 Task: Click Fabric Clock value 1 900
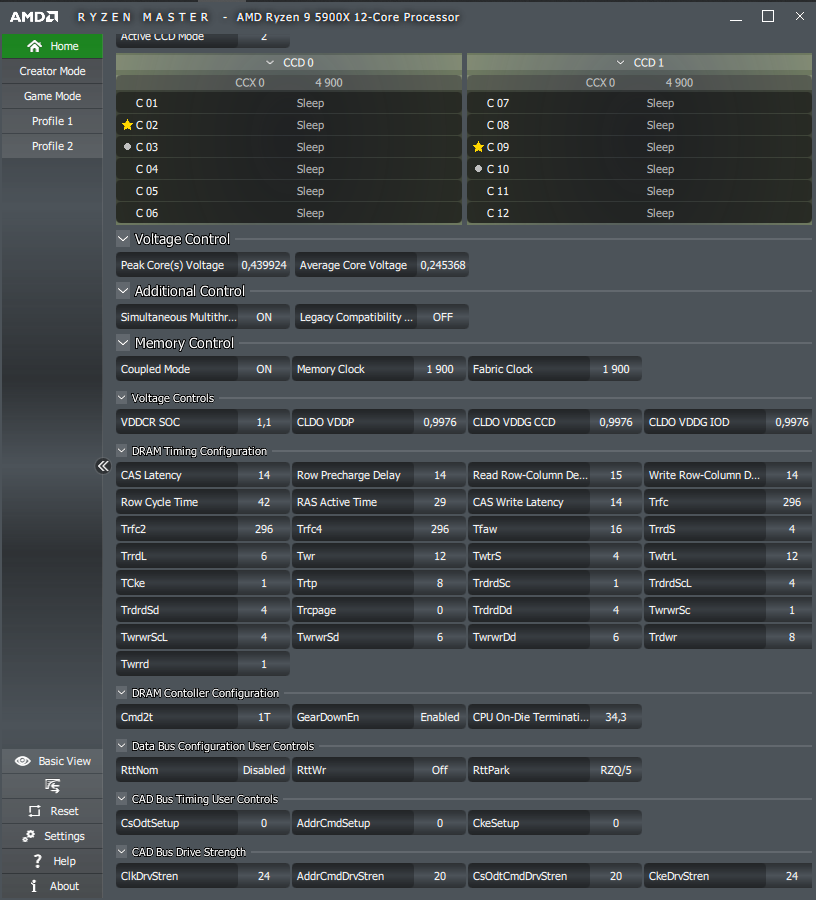coord(616,369)
